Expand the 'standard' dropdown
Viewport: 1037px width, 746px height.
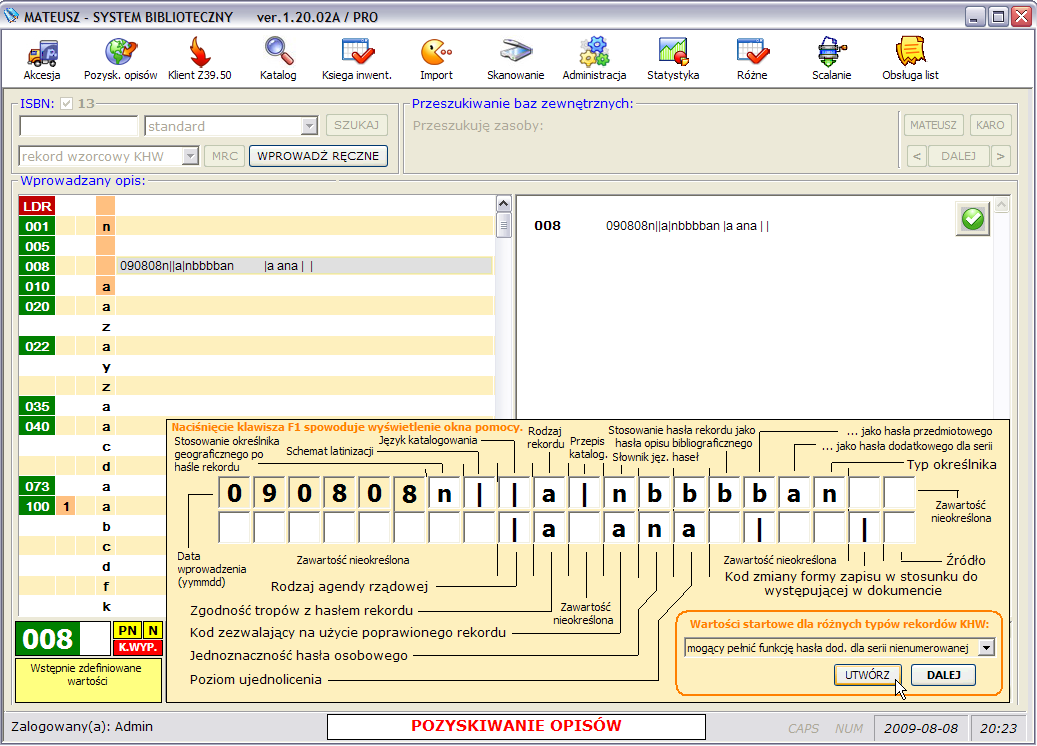coord(309,126)
